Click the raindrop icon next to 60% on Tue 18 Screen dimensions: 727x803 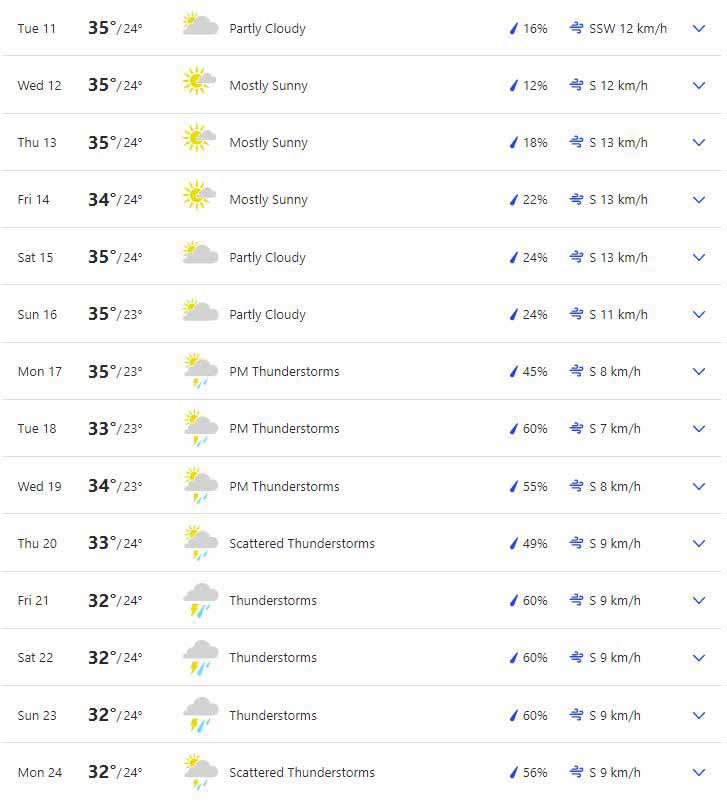pos(514,429)
